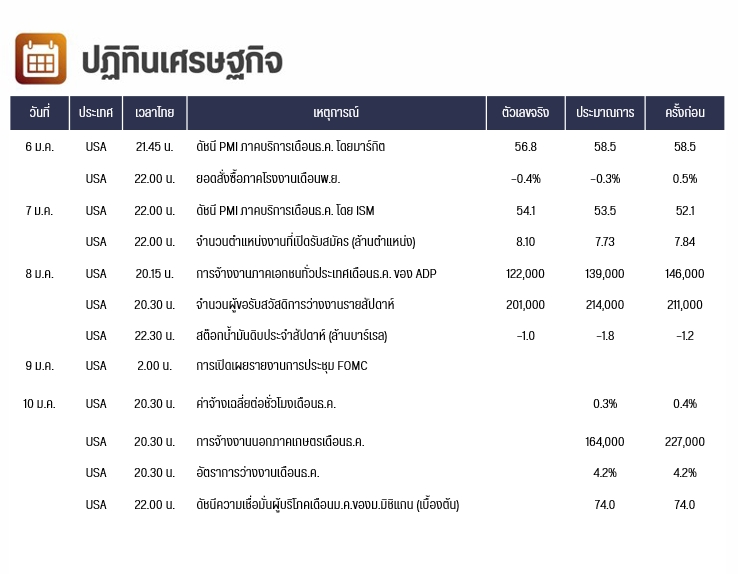Click the actual value 122,000
Viewport: 738px width, 574px height.
click(525, 274)
